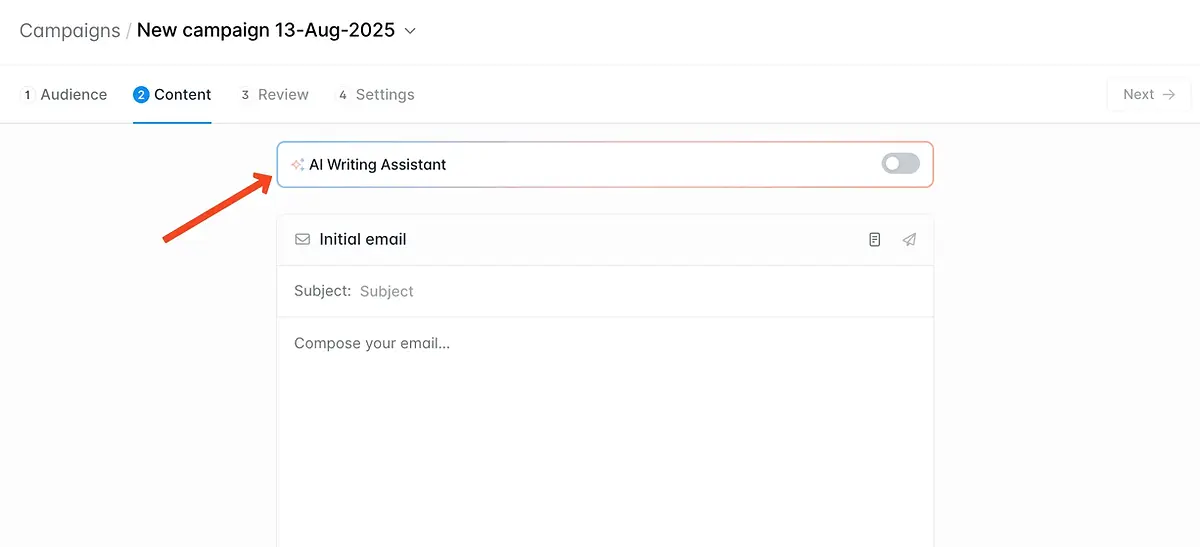1200x547 pixels.
Task: Go back via the Campaigns breadcrumb link
Action: coord(69,30)
